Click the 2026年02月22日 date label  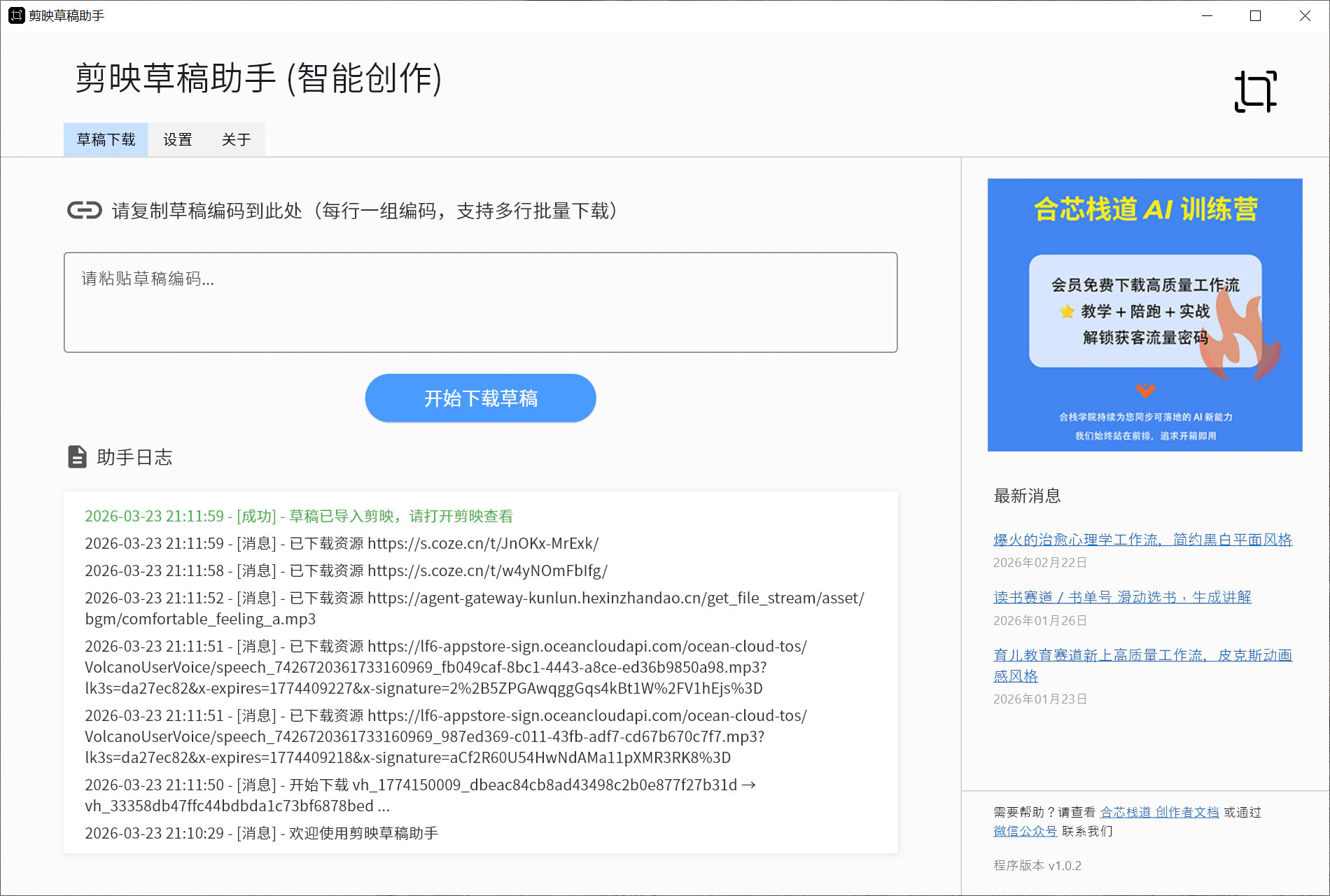[1039, 562]
